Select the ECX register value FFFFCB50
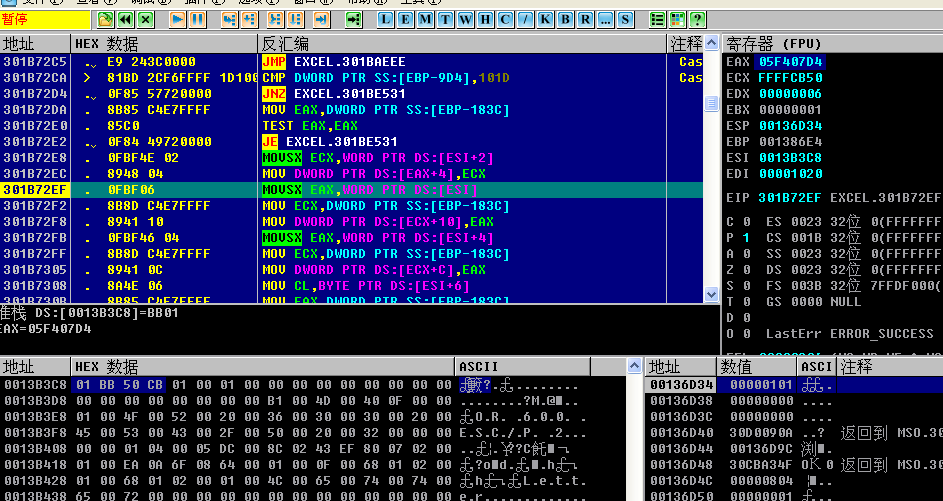943x501 pixels. point(790,78)
